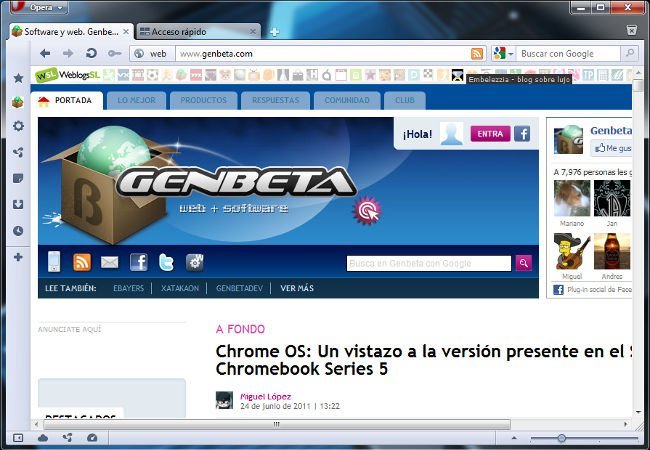This screenshot has width=650, height=450.
Task: Open the PRODUCTOS tab
Action: point(204,100)
